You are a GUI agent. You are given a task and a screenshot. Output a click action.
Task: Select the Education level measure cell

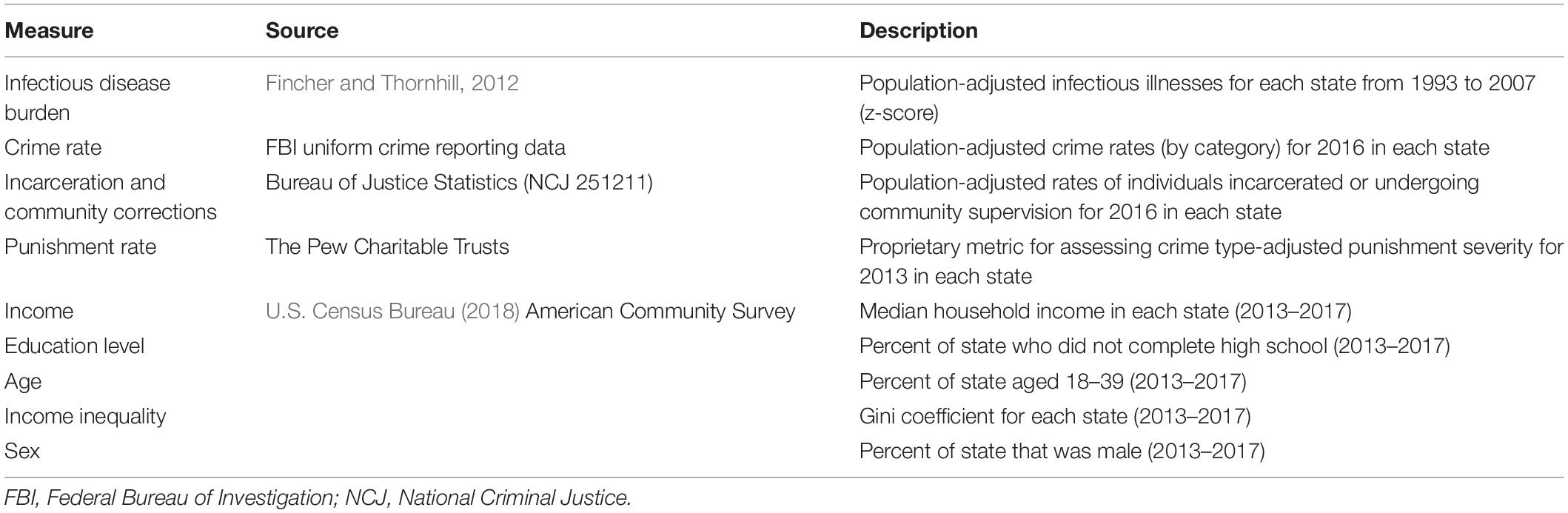(74, 346)
